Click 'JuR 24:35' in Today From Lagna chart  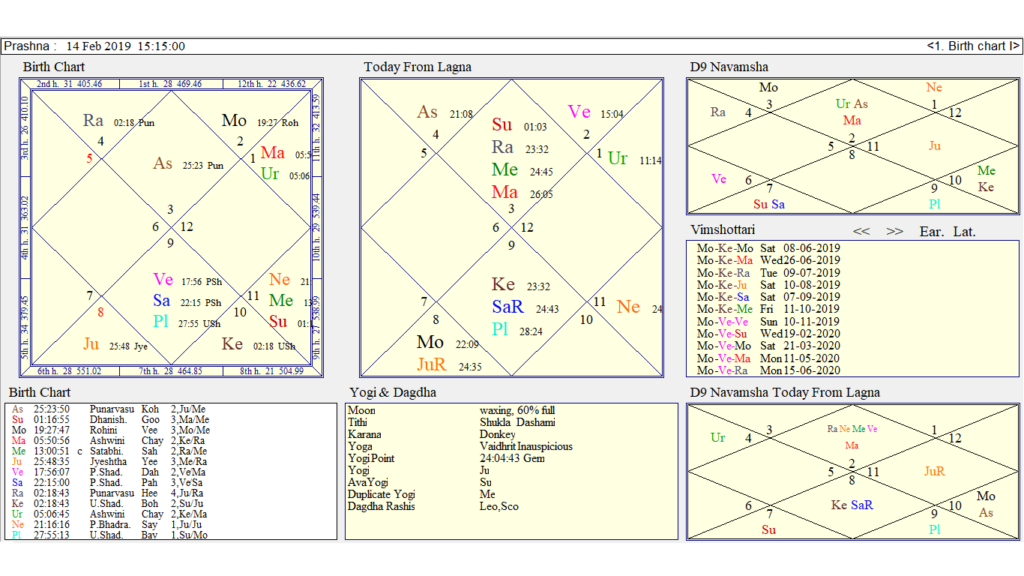449,365
